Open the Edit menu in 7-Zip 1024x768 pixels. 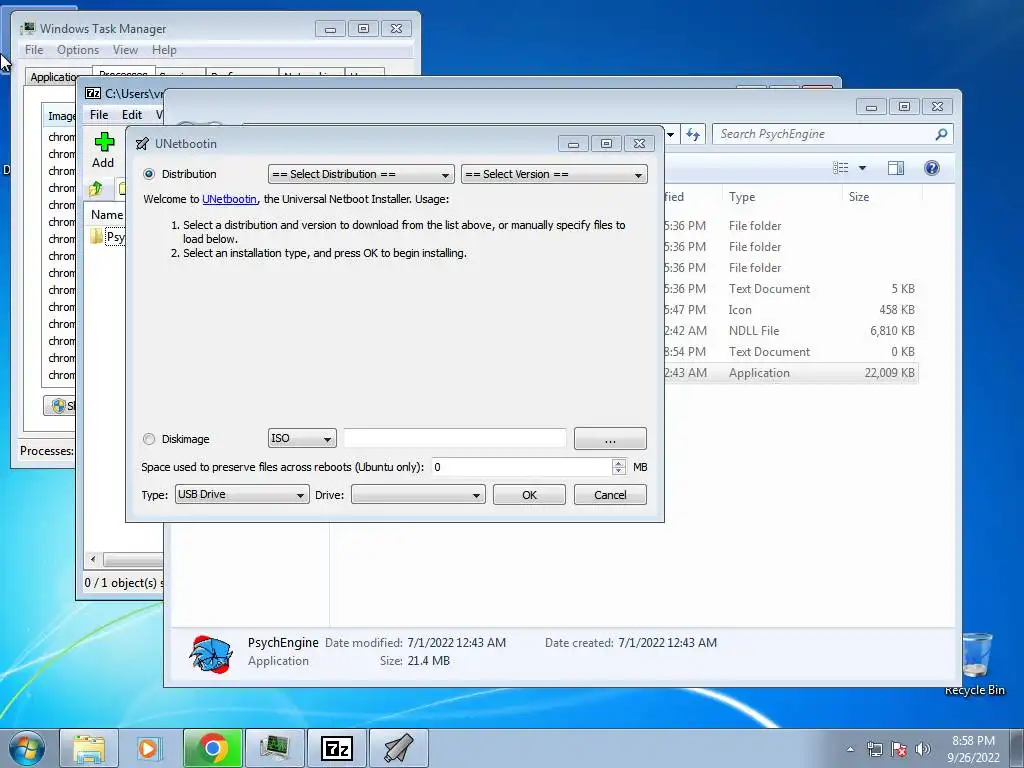(x=131, y=115)
